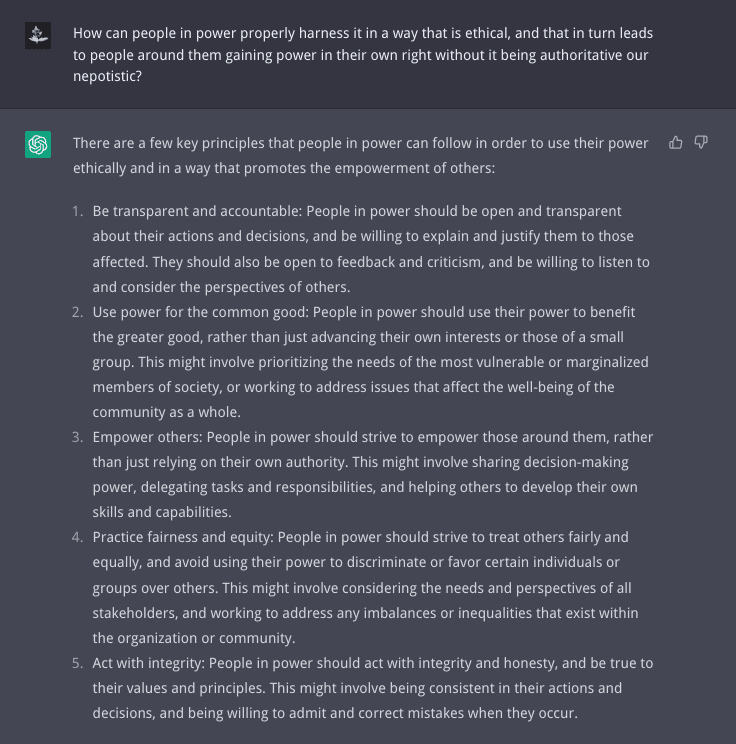Click the word 'nepotistic?' in the user prompt
Screen dimensions: 736x744
[107, 76]
